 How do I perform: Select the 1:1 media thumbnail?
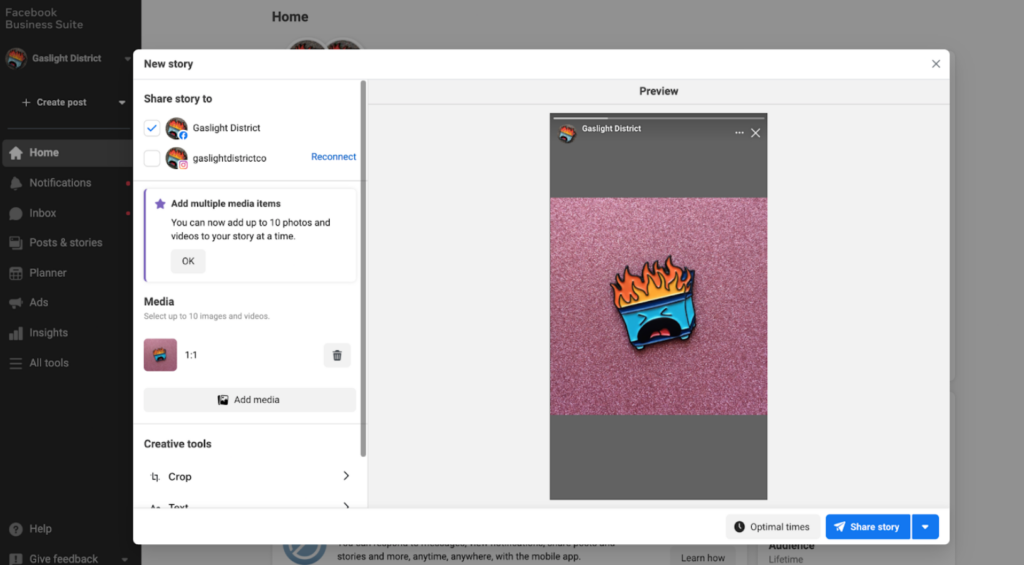tap(161, 355)
